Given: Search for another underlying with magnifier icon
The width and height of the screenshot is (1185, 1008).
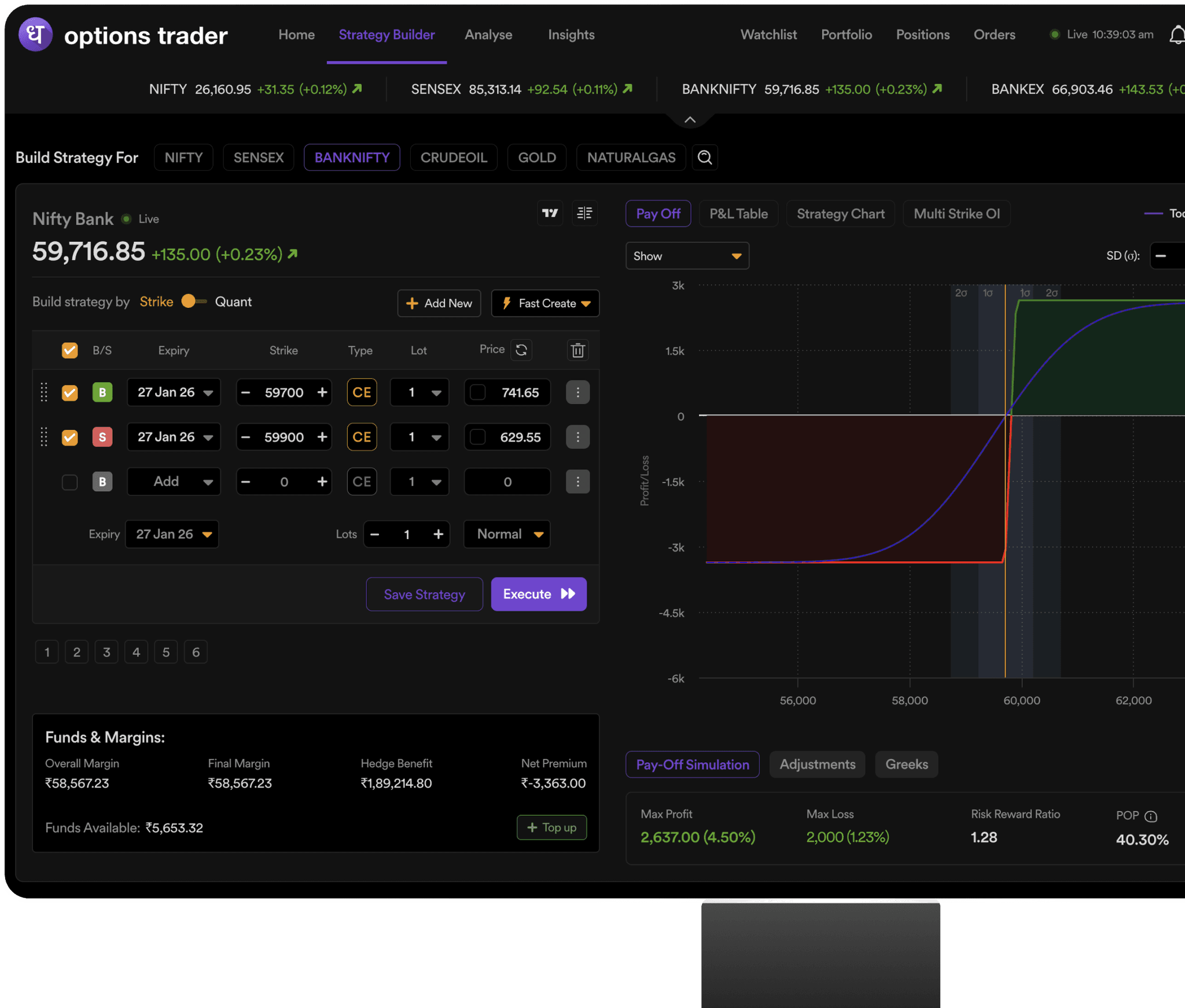Looking at the screenshot, I should click(705, 157).
